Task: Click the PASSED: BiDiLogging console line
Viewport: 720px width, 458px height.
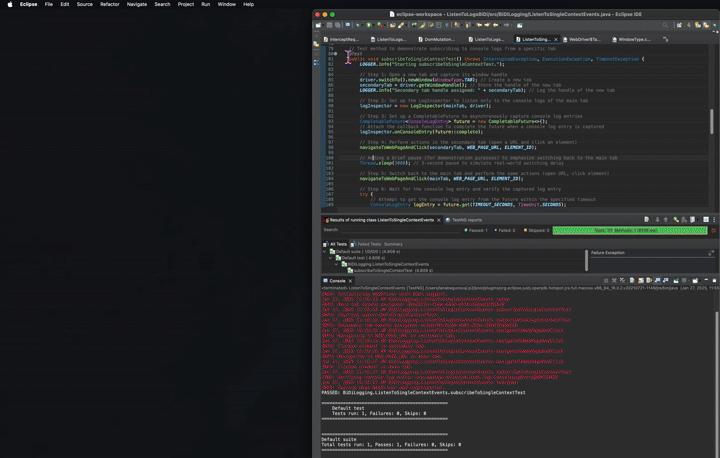Action: coord(423,393)
